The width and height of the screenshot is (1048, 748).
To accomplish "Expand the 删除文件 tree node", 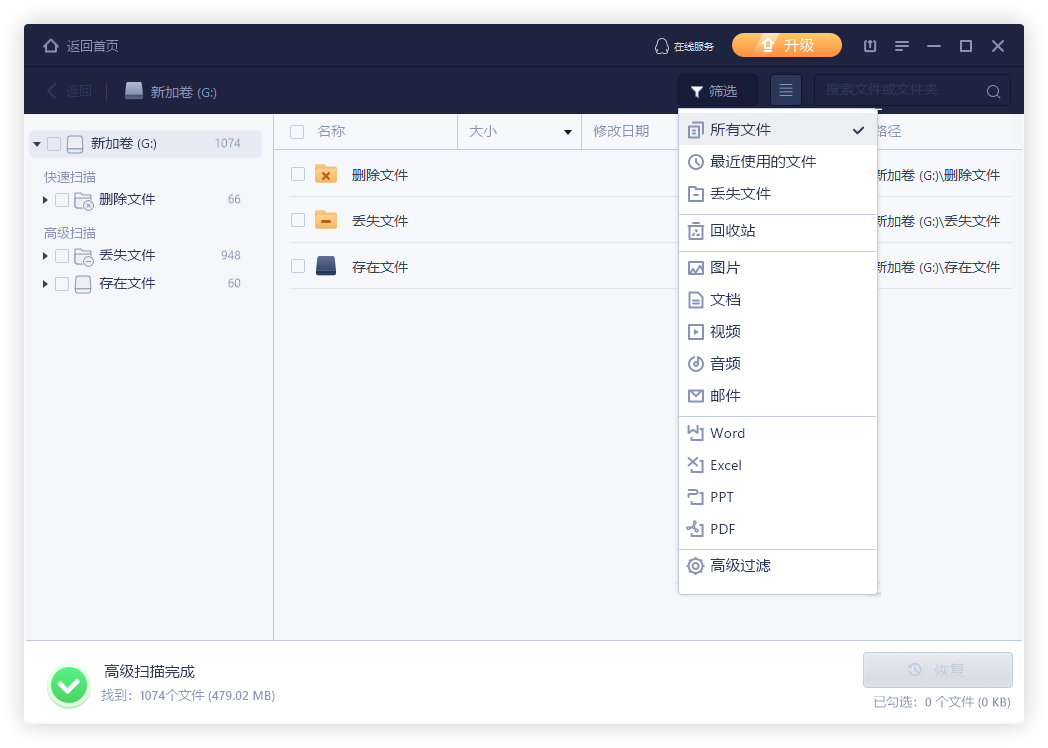I will click(44, 200).
